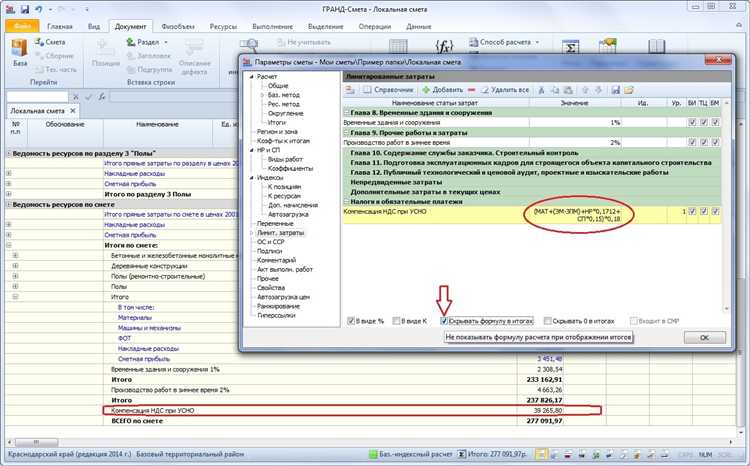
Task: Uncheck the В виде % checkbox
Action: (x=351, y=321)
